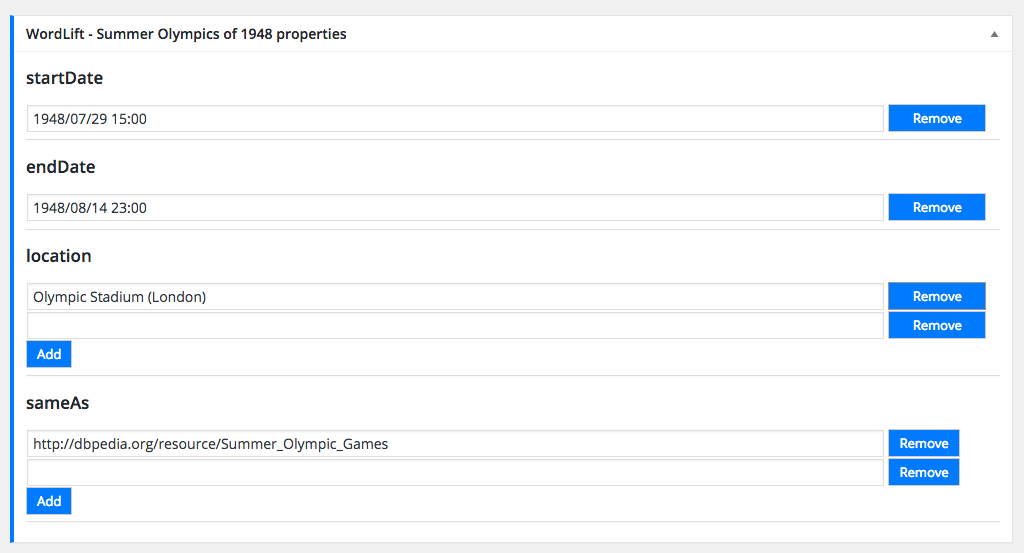Remove the Olympic Stadium (London) location
The width and height of the screenshot is (1024, 553).
936,297
